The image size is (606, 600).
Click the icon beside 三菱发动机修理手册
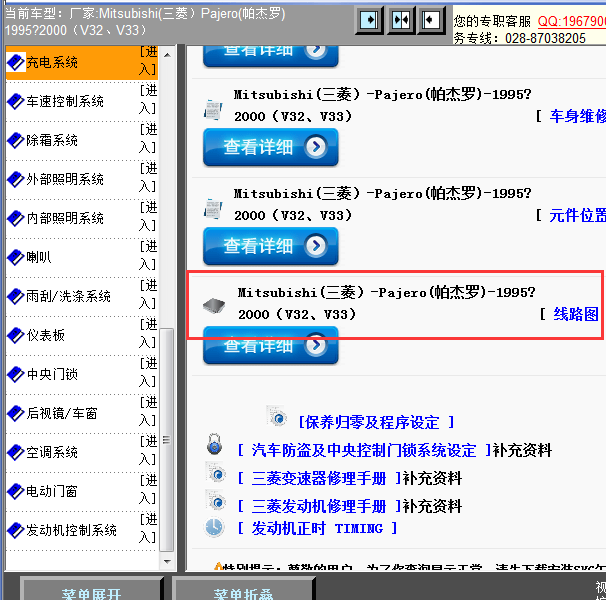(216, 501)
